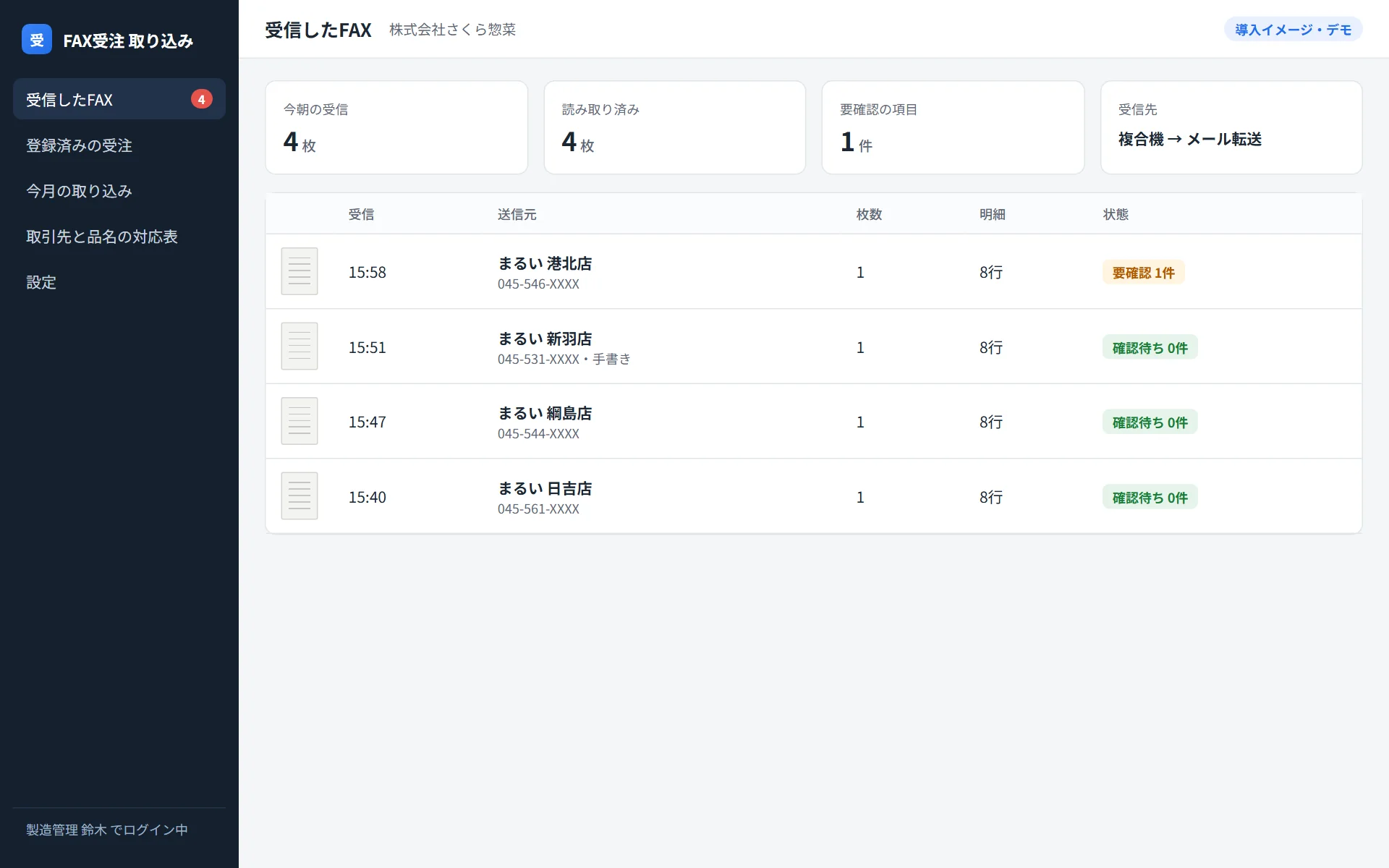Open the 綱島店 fax page thumbnail
1389x868 pixels.
(300, 421)
